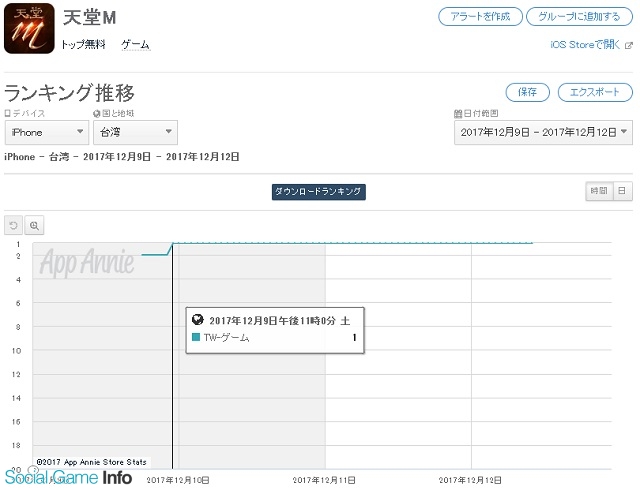The height and width of the screenshot is (490, 640).
Task: Click the グループに追加する button
Action: pos(579,17)
